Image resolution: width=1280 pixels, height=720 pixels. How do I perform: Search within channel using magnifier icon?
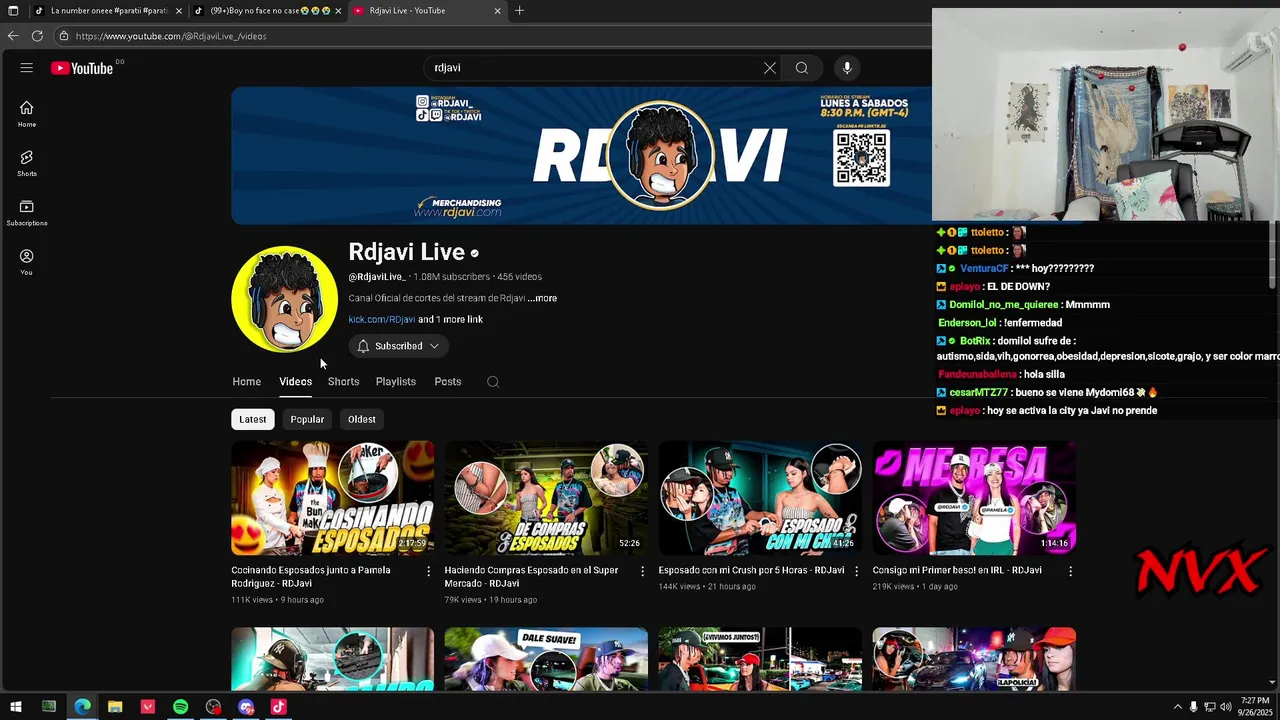(x=493, y=382)
